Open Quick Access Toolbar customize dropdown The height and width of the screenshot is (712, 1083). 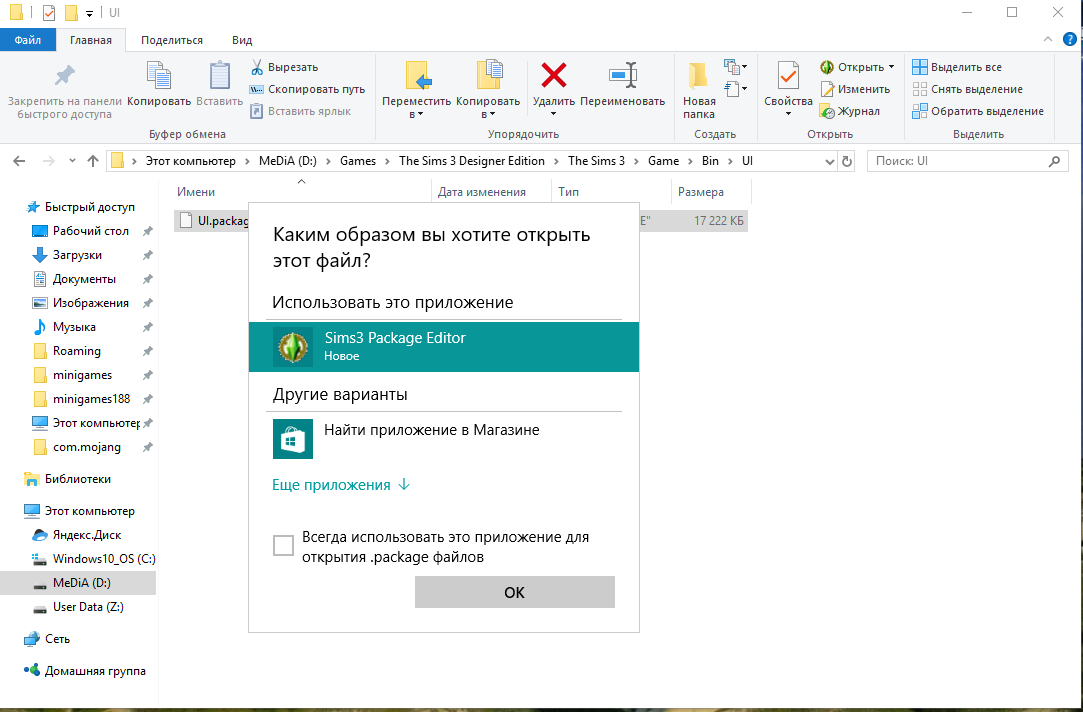pos(89,13)
